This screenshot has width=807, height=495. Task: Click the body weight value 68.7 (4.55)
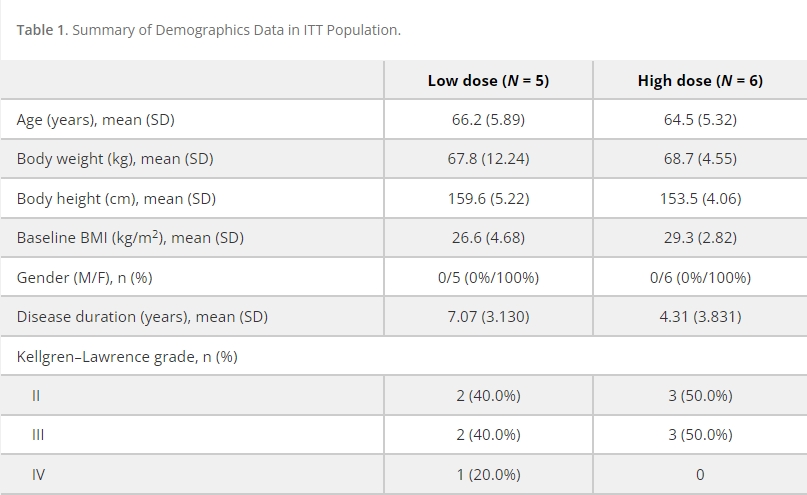[700, 159]
